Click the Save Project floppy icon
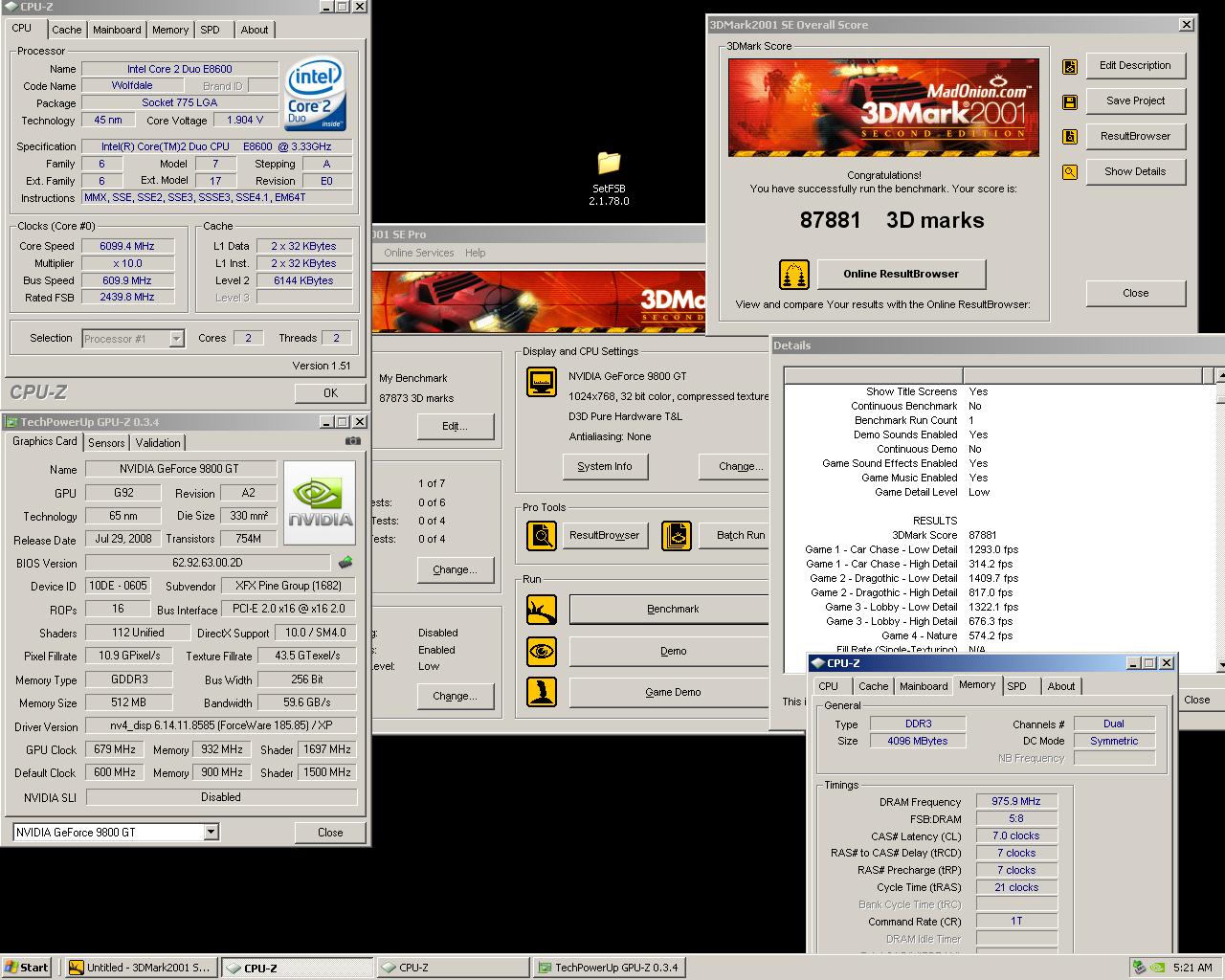 click(x=1070, y=101)
